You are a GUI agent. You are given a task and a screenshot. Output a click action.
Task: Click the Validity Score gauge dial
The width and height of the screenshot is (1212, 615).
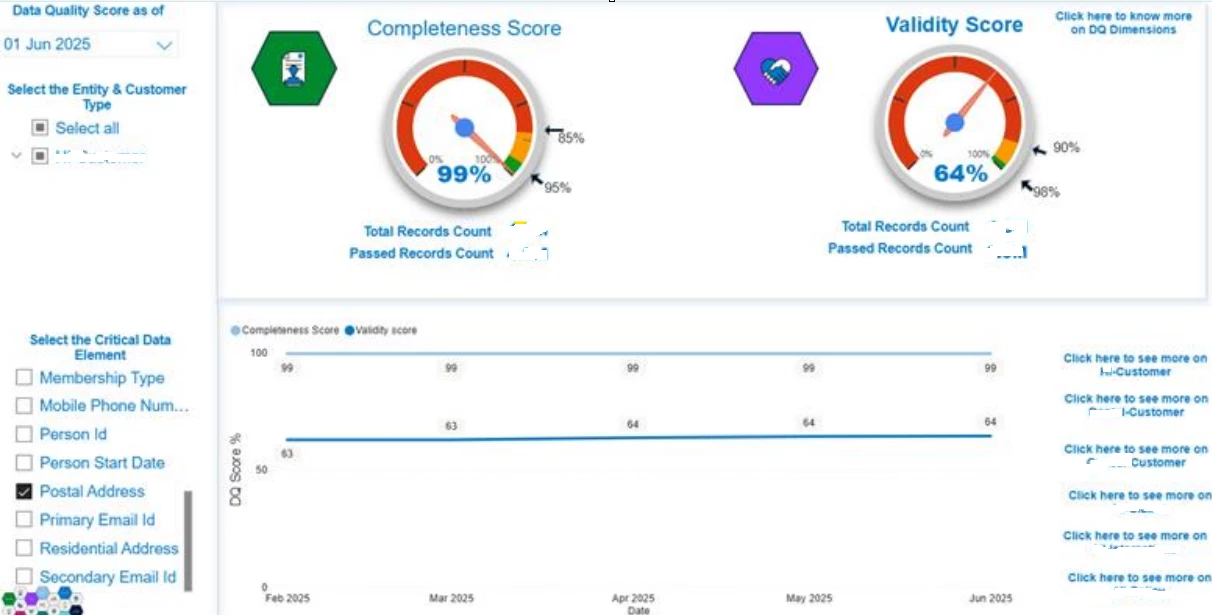coord(954,122)
